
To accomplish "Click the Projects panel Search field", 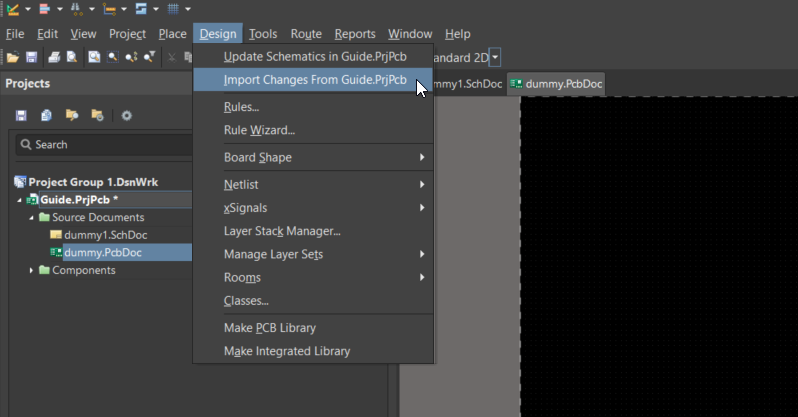I will click(x=100, y=145).
